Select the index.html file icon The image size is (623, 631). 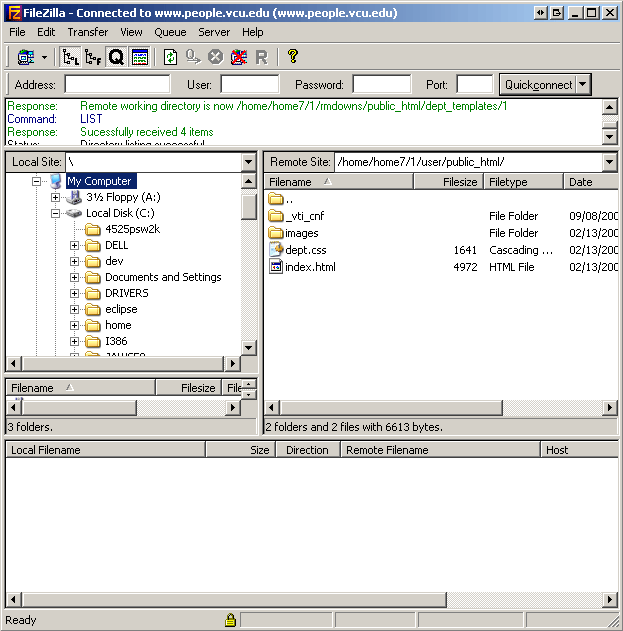[276, 266]
